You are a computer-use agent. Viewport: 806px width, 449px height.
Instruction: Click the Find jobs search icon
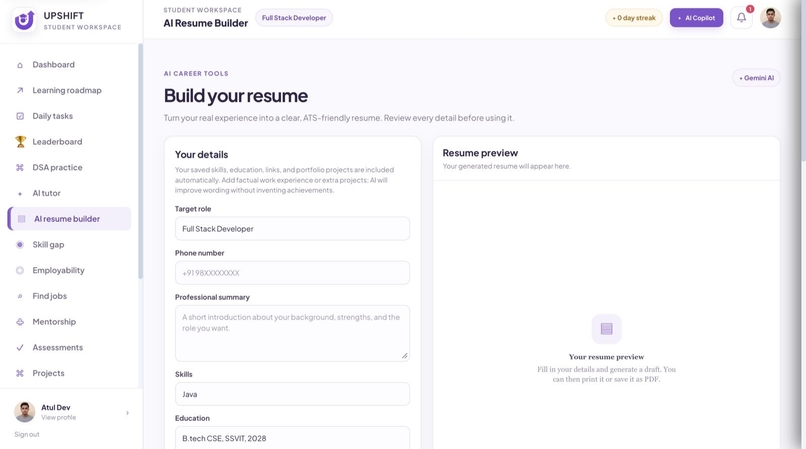pos(20,296)
